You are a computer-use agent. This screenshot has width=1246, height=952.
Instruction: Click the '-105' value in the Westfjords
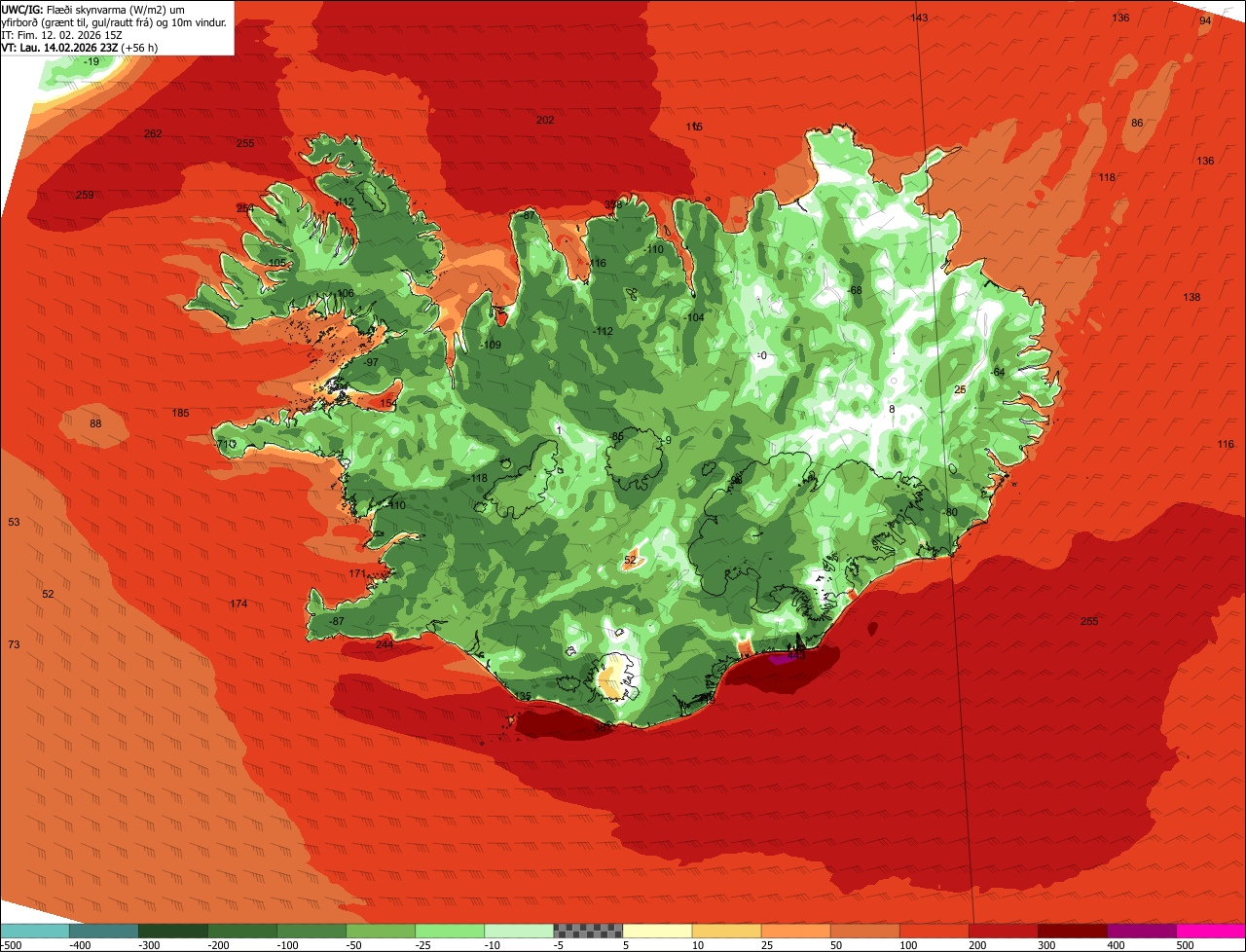coord(276,263)
